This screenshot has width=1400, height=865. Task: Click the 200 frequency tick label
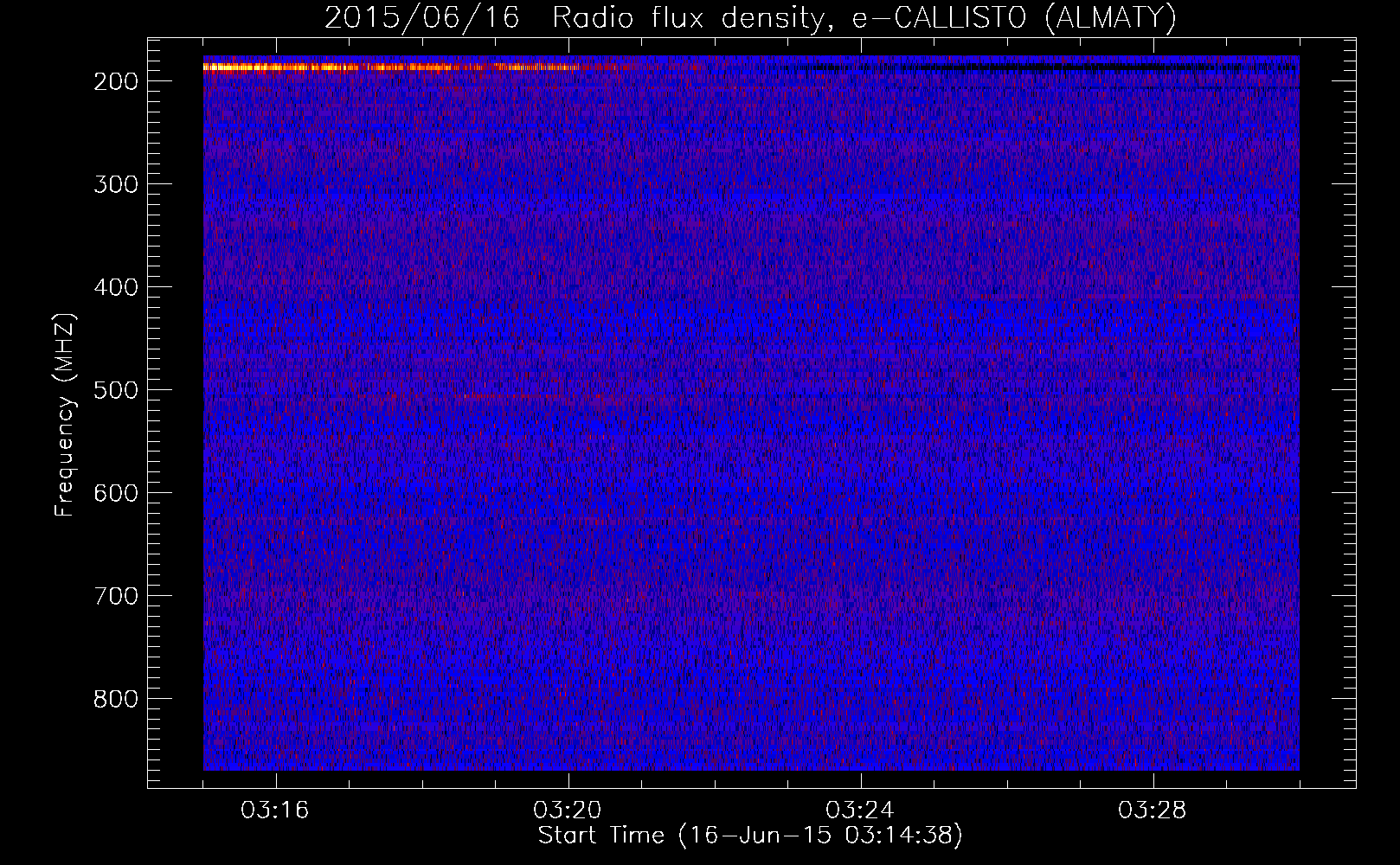point(115,81)
